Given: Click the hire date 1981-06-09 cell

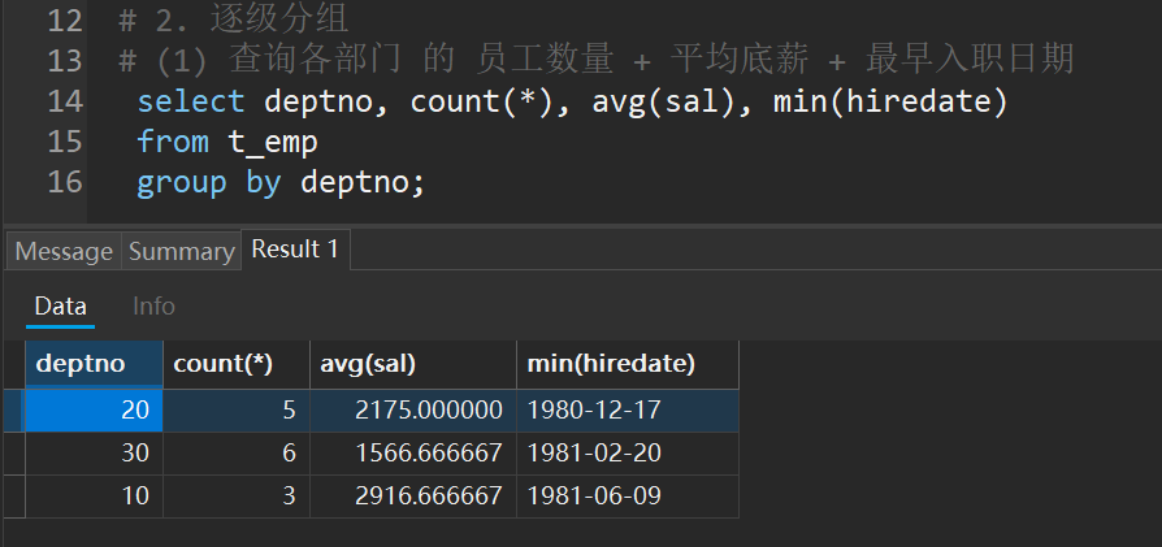Looking at the screenshot, I should (x=628, y=496).
